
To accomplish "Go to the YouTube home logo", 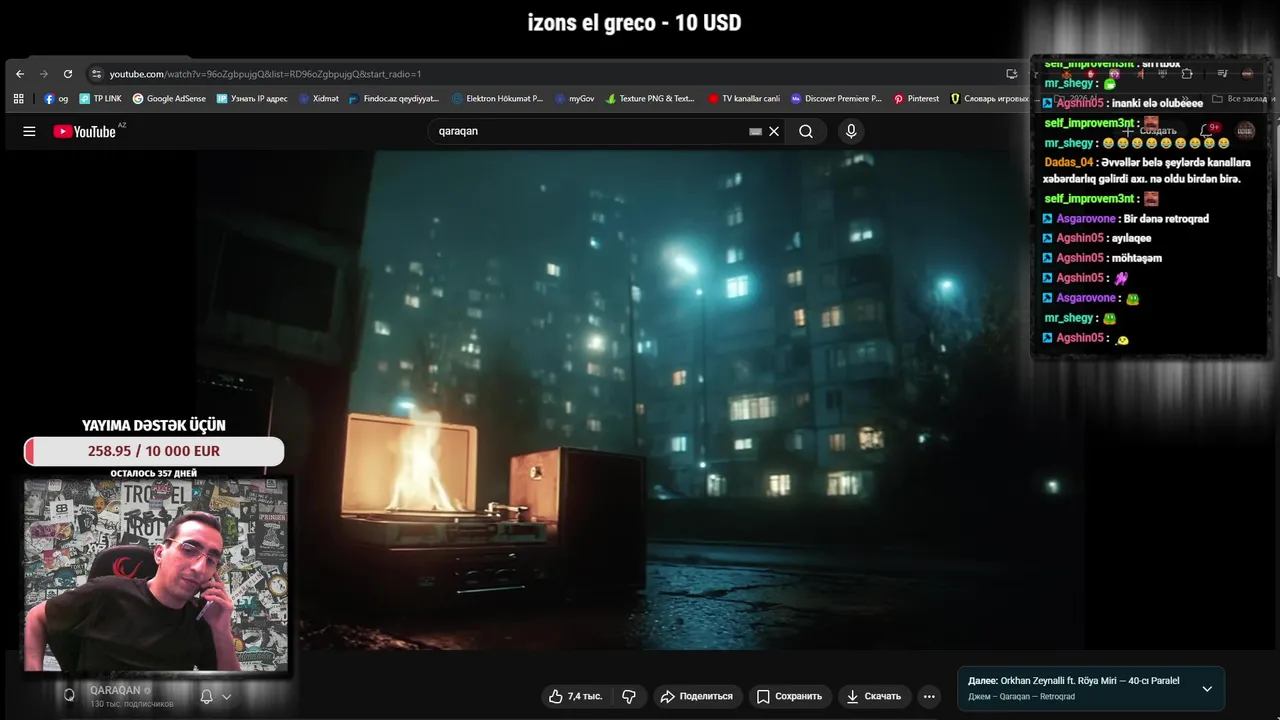I will coord(87,131).
